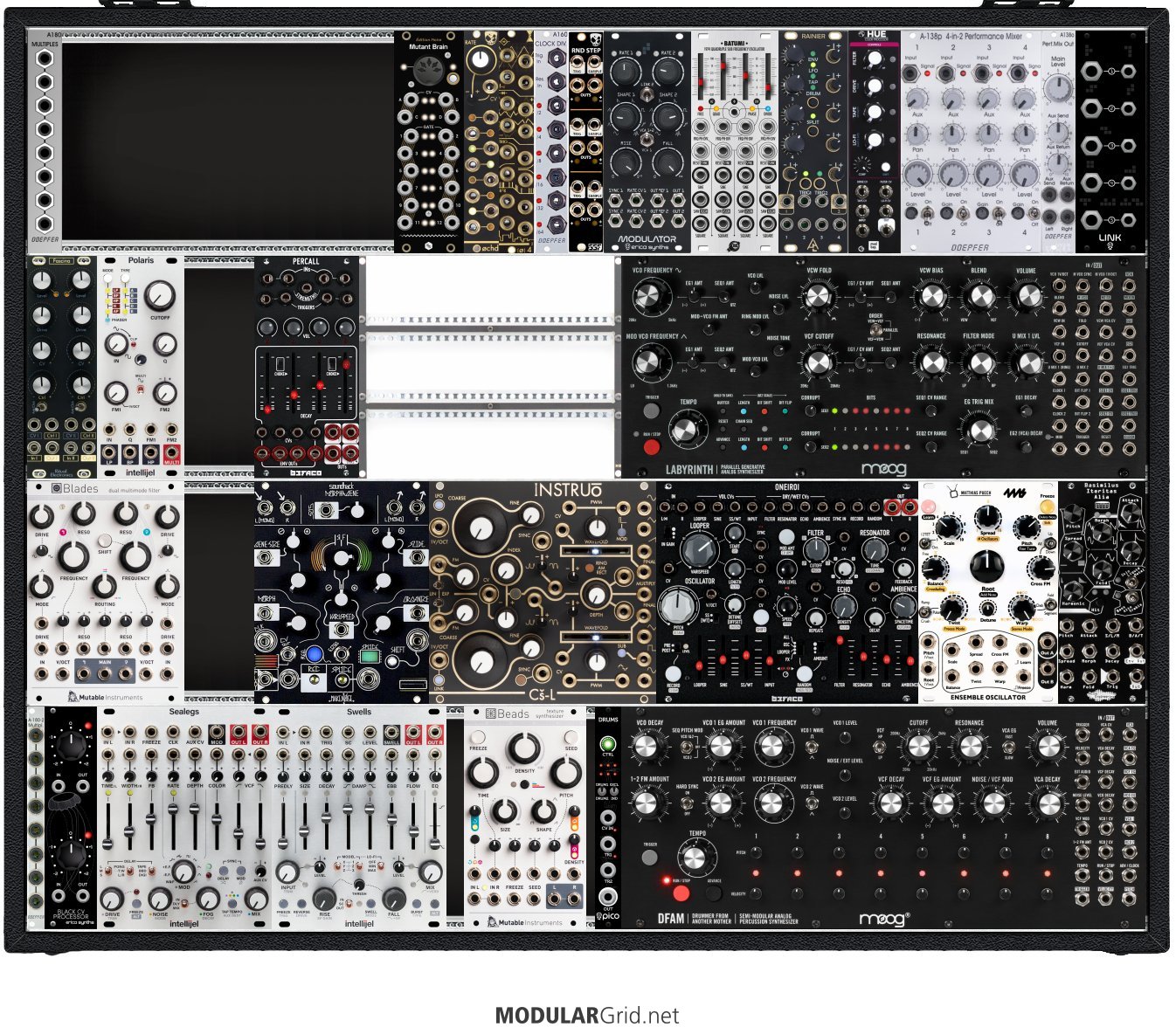Screen dimensions: 1176x1034
Task: Click the DFAM VCO 1 FREQUENCY knob
Action: click(772, 747)
